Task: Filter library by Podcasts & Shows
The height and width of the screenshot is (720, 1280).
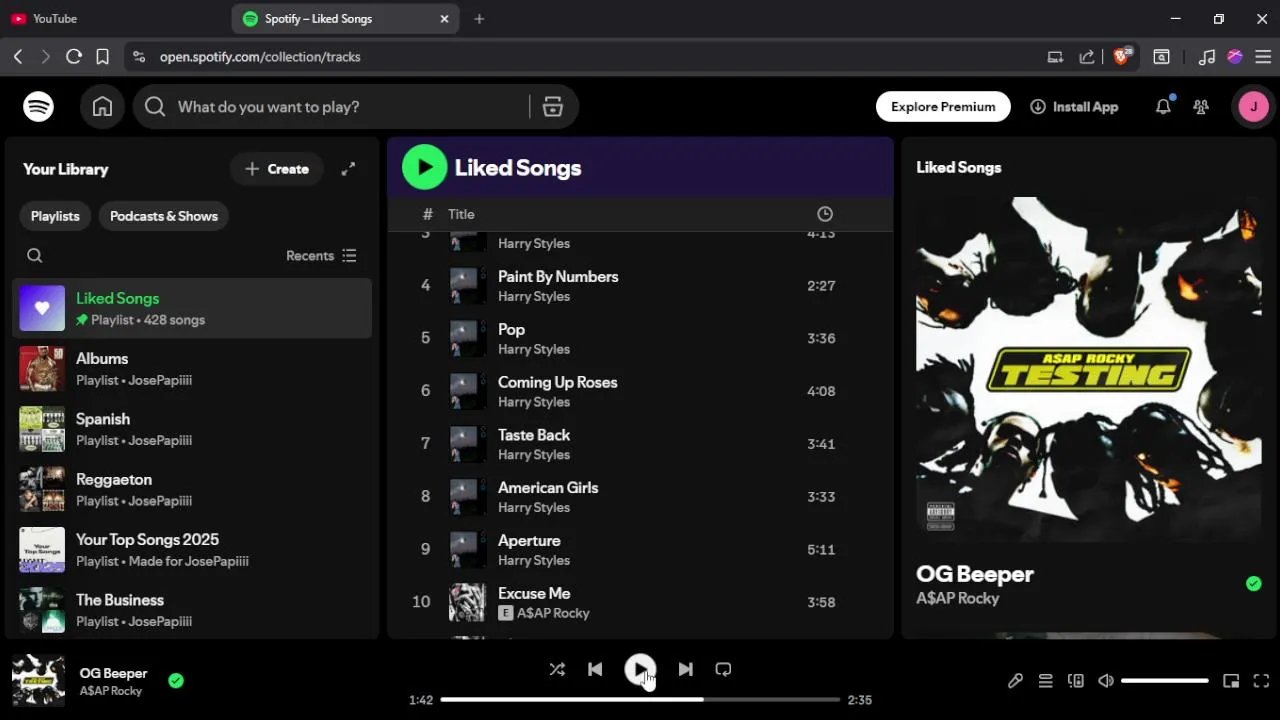Action: [x=164, y=216]
